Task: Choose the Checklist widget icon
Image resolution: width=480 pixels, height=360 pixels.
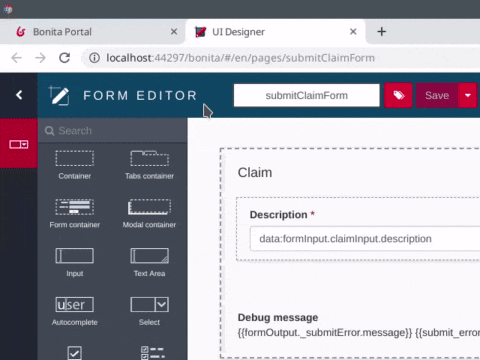Action: (x=152, y=353)
